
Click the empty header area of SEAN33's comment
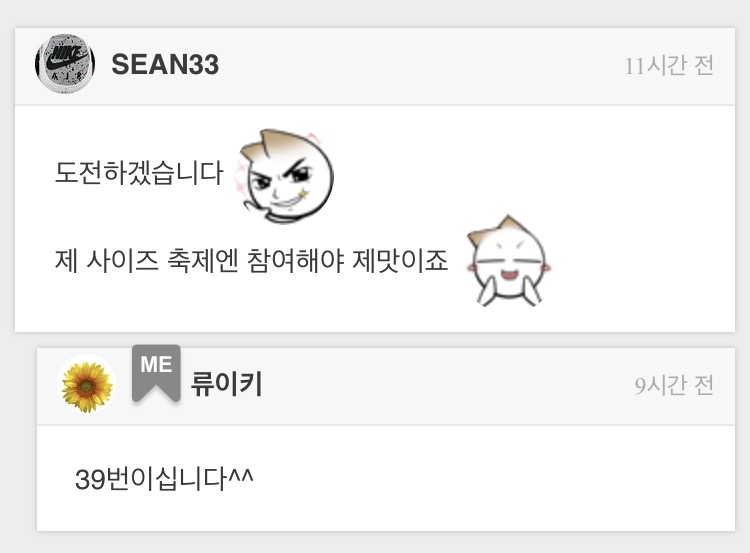tap(421, 66)
